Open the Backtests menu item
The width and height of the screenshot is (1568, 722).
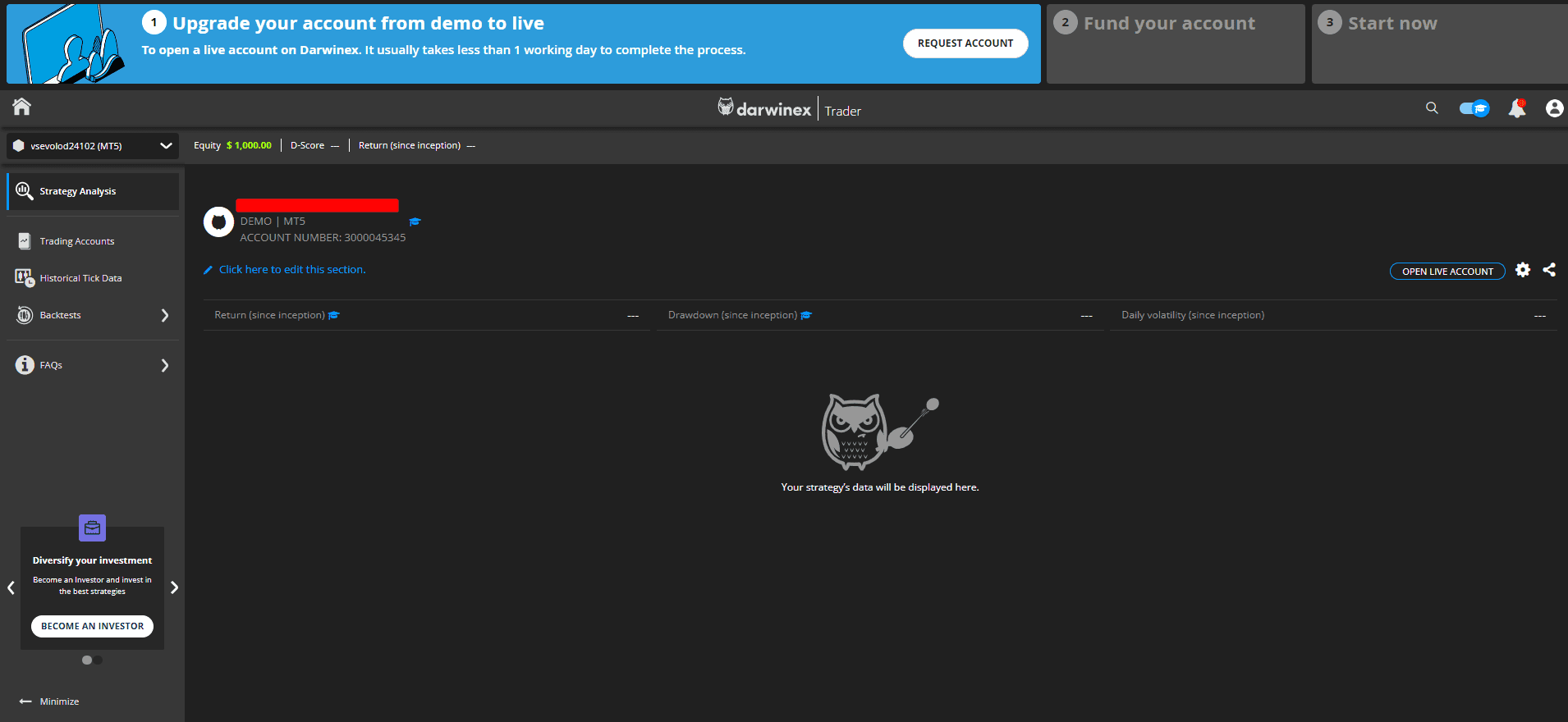pos(61,315)
